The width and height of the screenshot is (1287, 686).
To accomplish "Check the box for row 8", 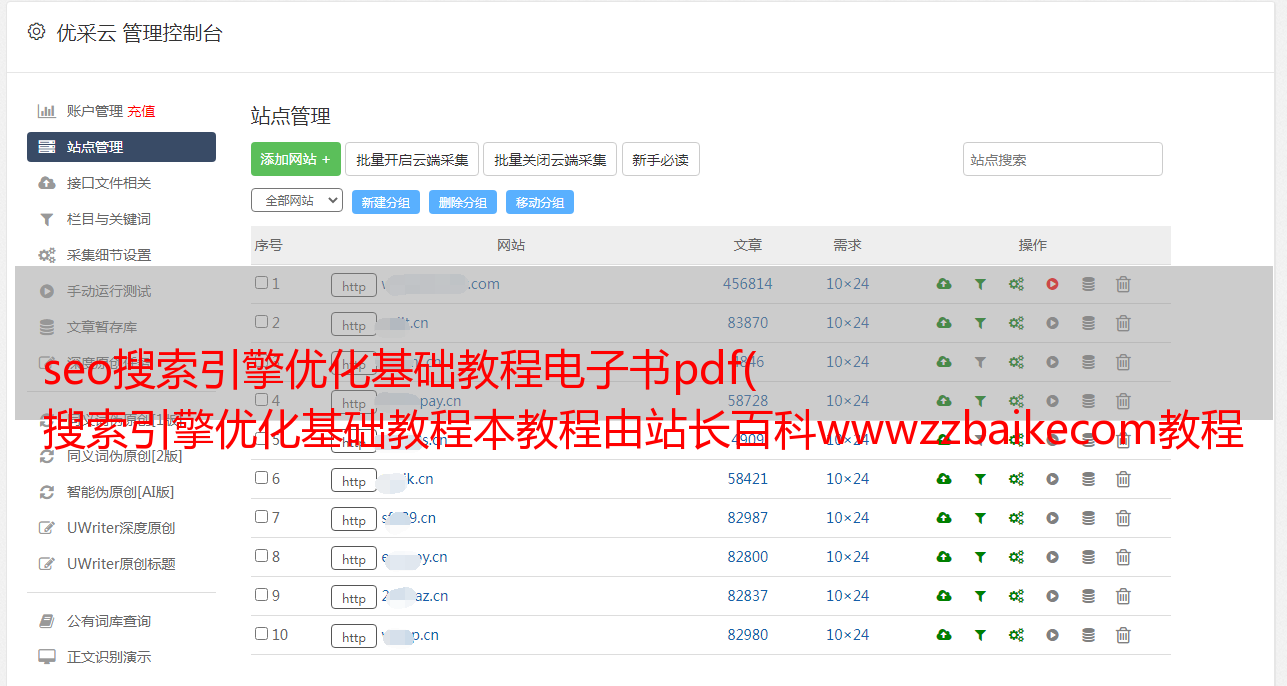I will (x=261, y=556).
